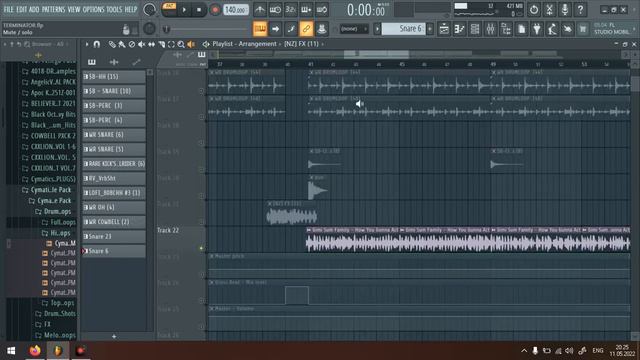Click the undo history/circular arrow icon
The width and height of the screenshot is (640, 360).
coord(533,9)
